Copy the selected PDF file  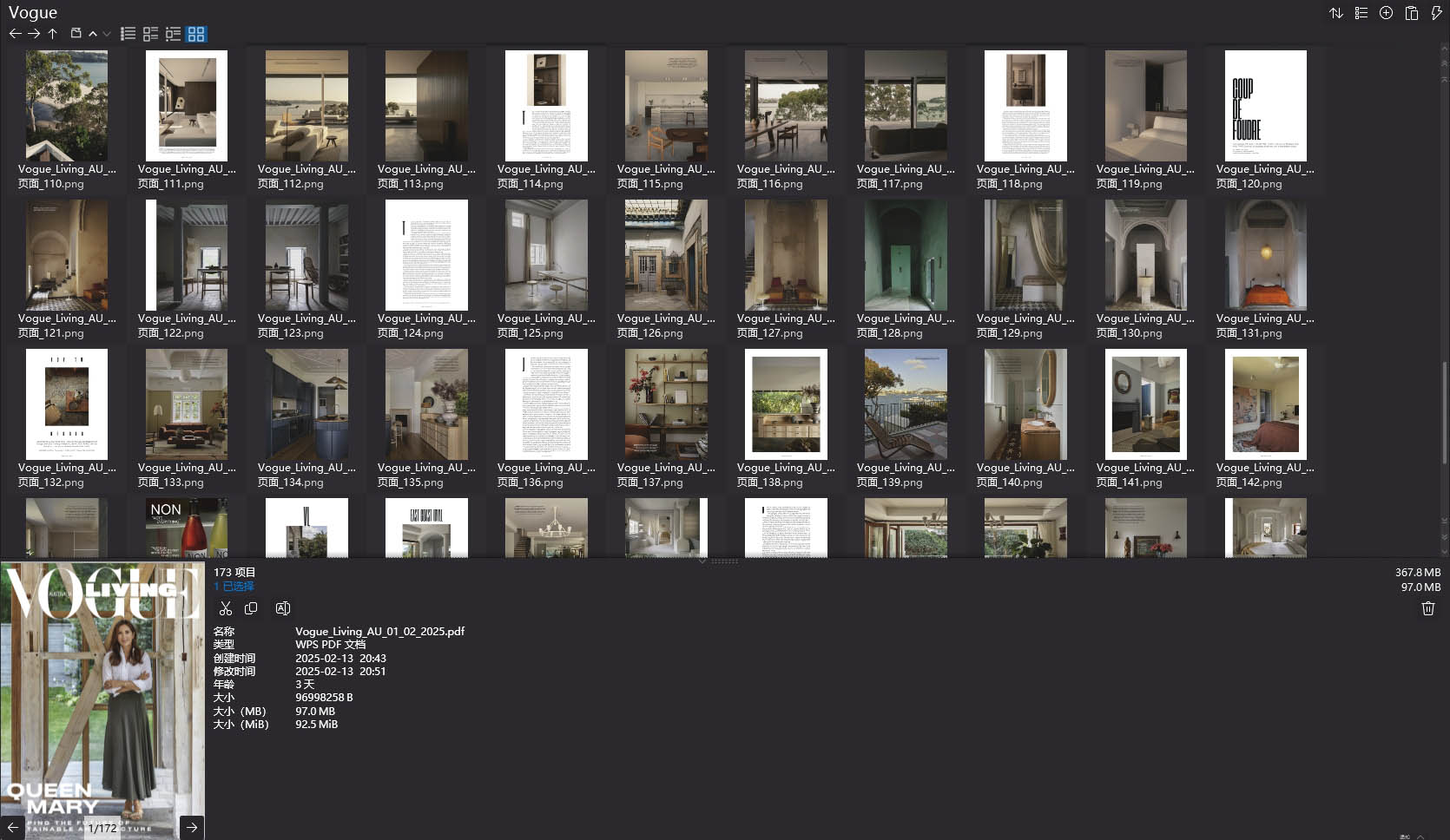251,608
